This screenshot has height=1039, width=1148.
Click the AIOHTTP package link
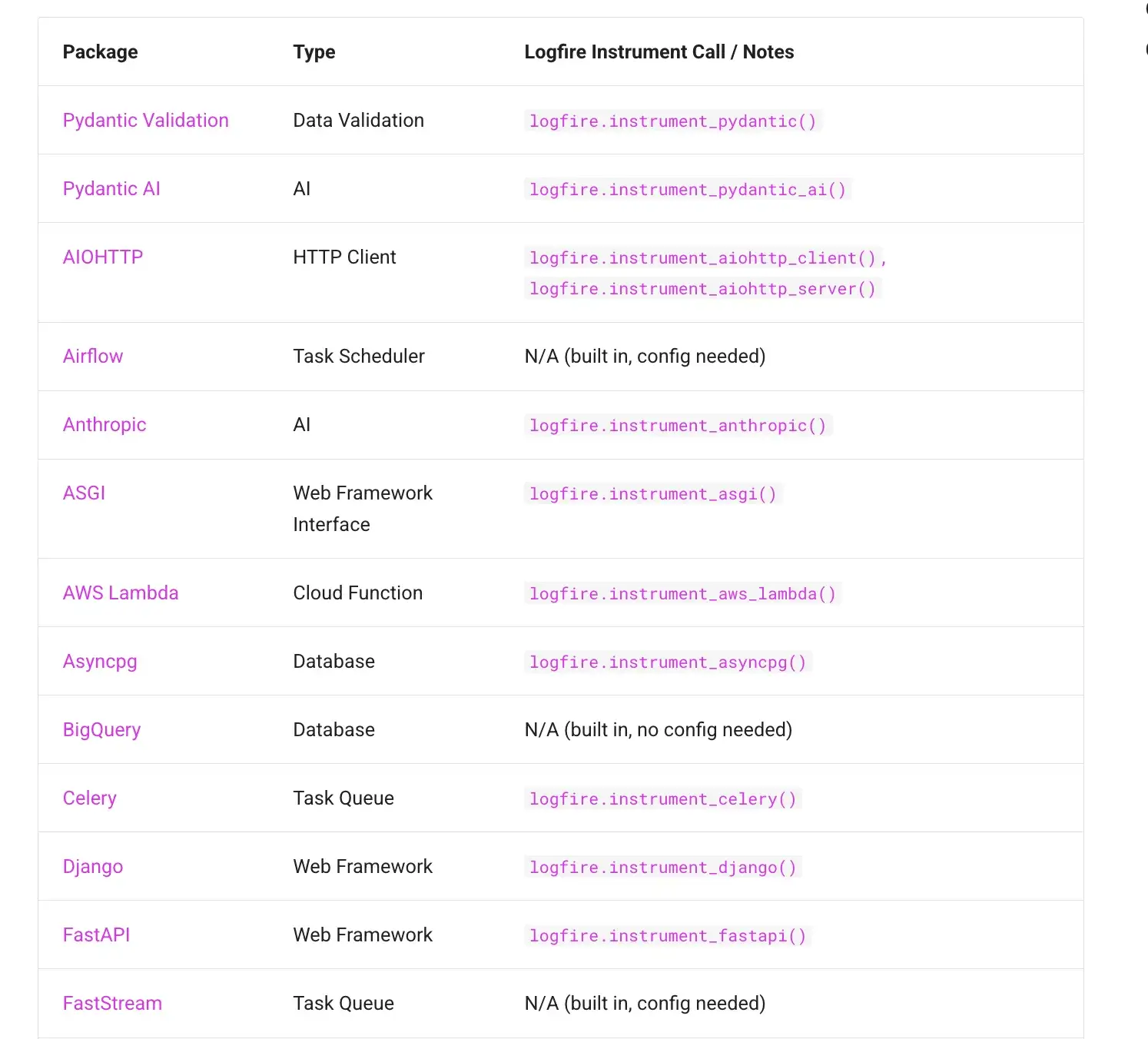tap(103, 257)
